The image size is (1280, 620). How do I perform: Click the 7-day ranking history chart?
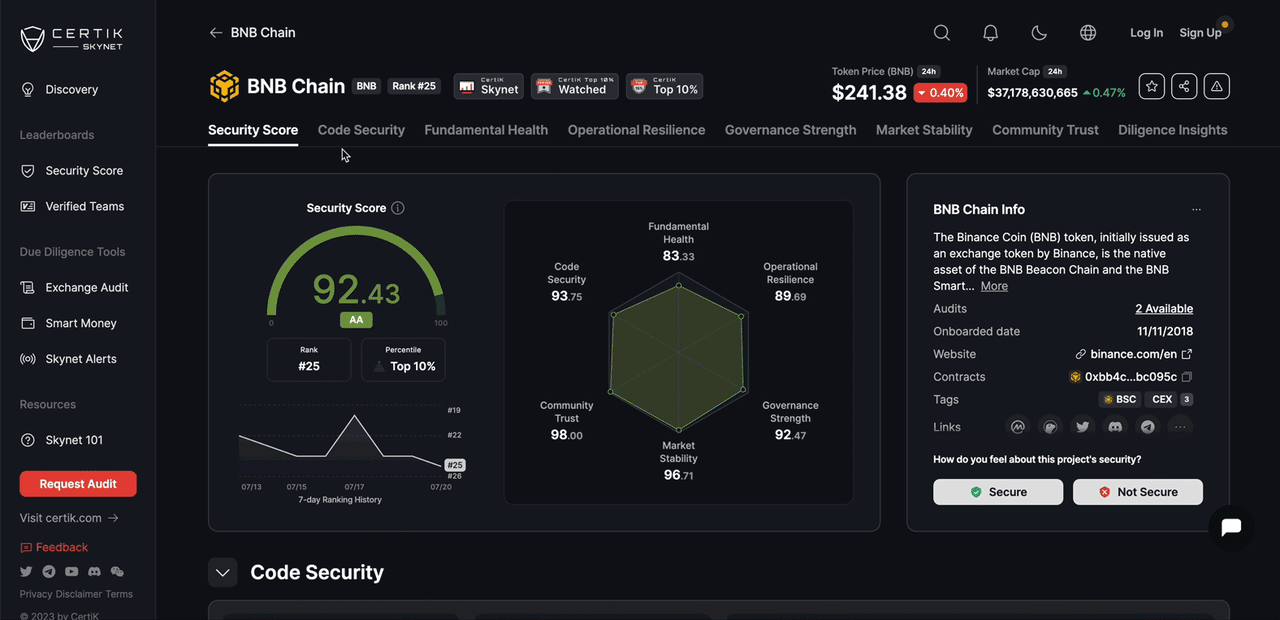coord(340,440)
